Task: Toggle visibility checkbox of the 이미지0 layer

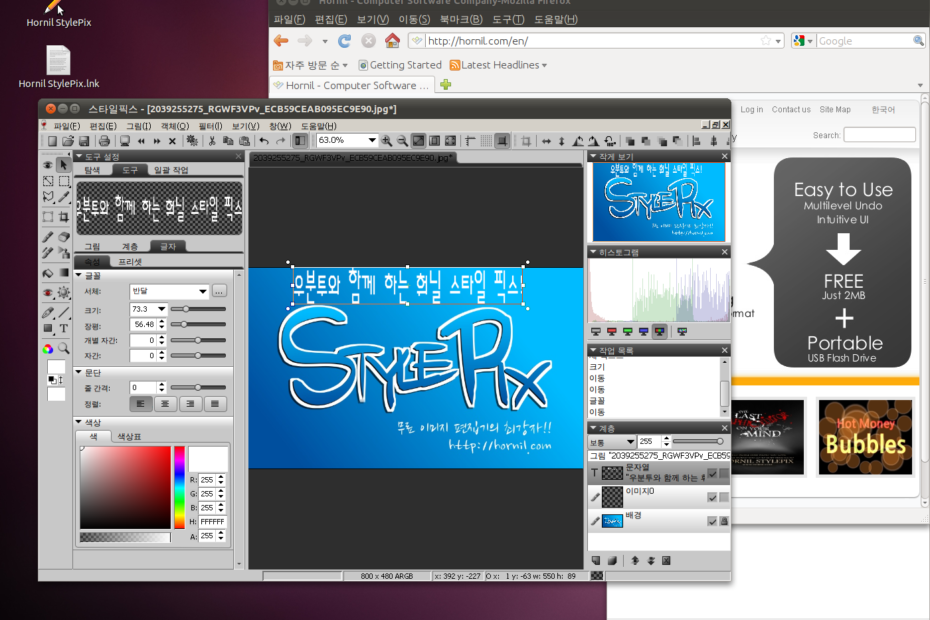Action: (712, 497)
